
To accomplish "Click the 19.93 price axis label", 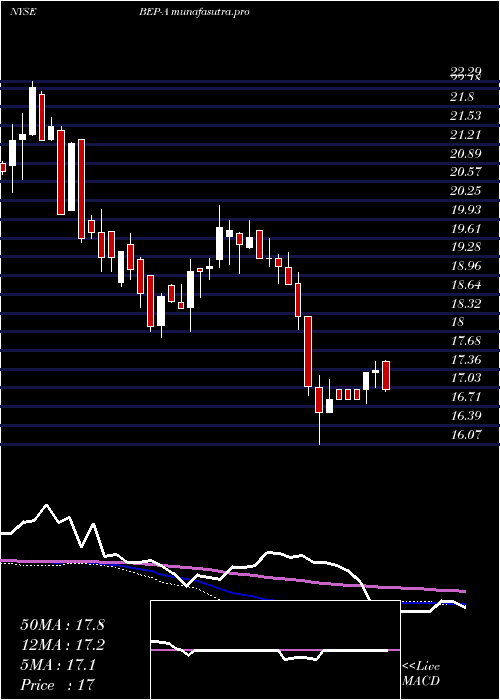I will [x=466, y=210].
